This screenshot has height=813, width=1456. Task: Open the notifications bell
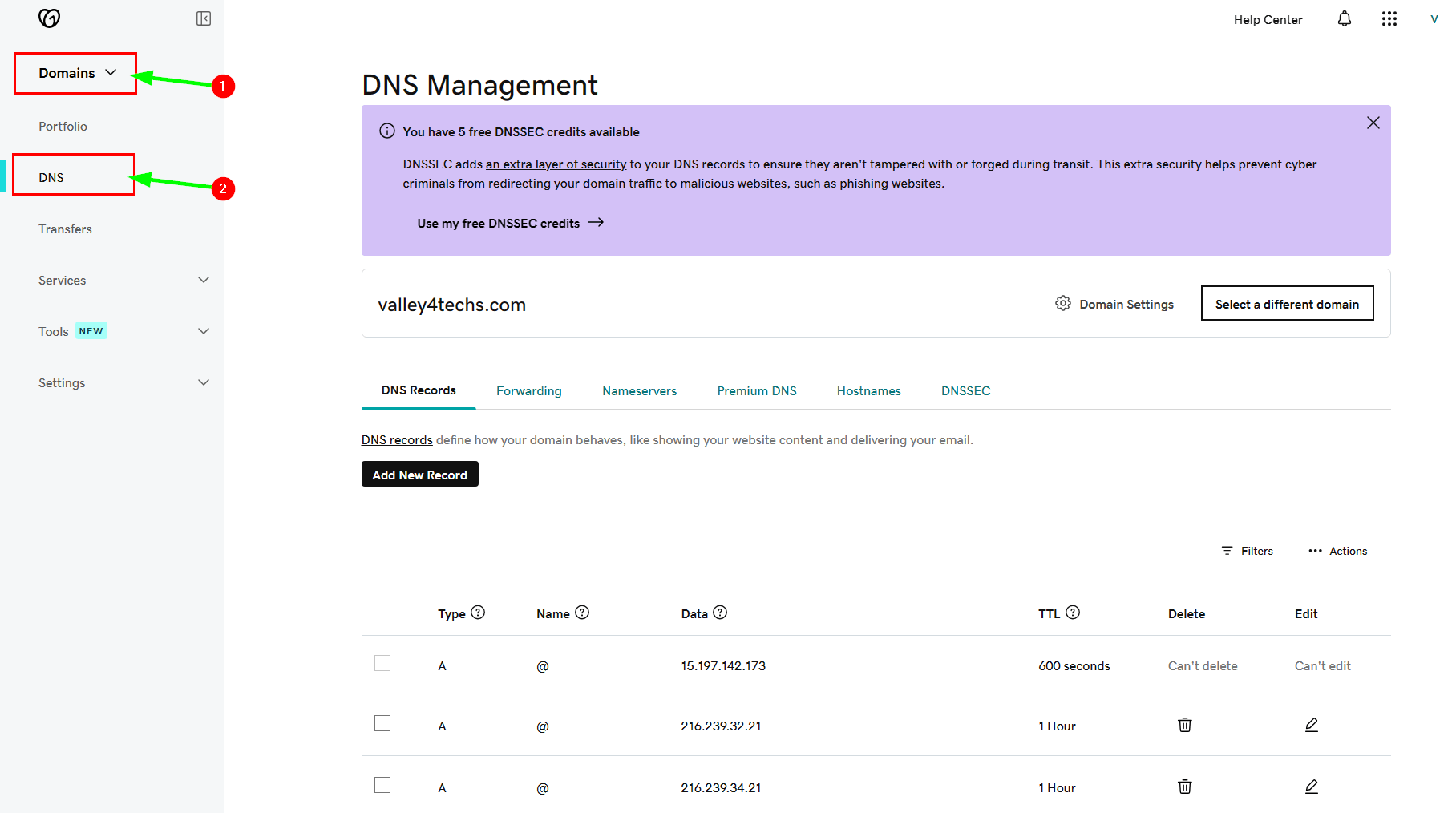tap(1344, 19)
